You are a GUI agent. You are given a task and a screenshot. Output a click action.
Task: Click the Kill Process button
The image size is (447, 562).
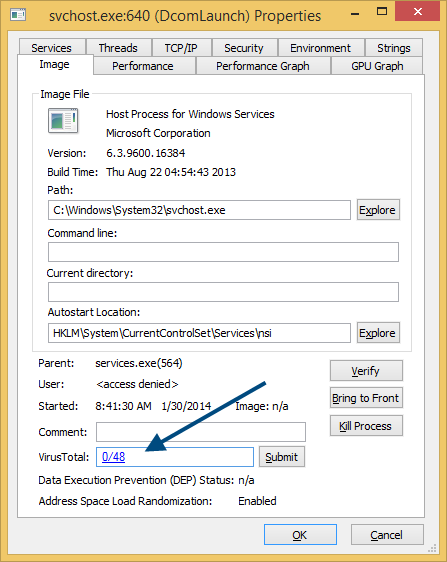pos(366,426)
